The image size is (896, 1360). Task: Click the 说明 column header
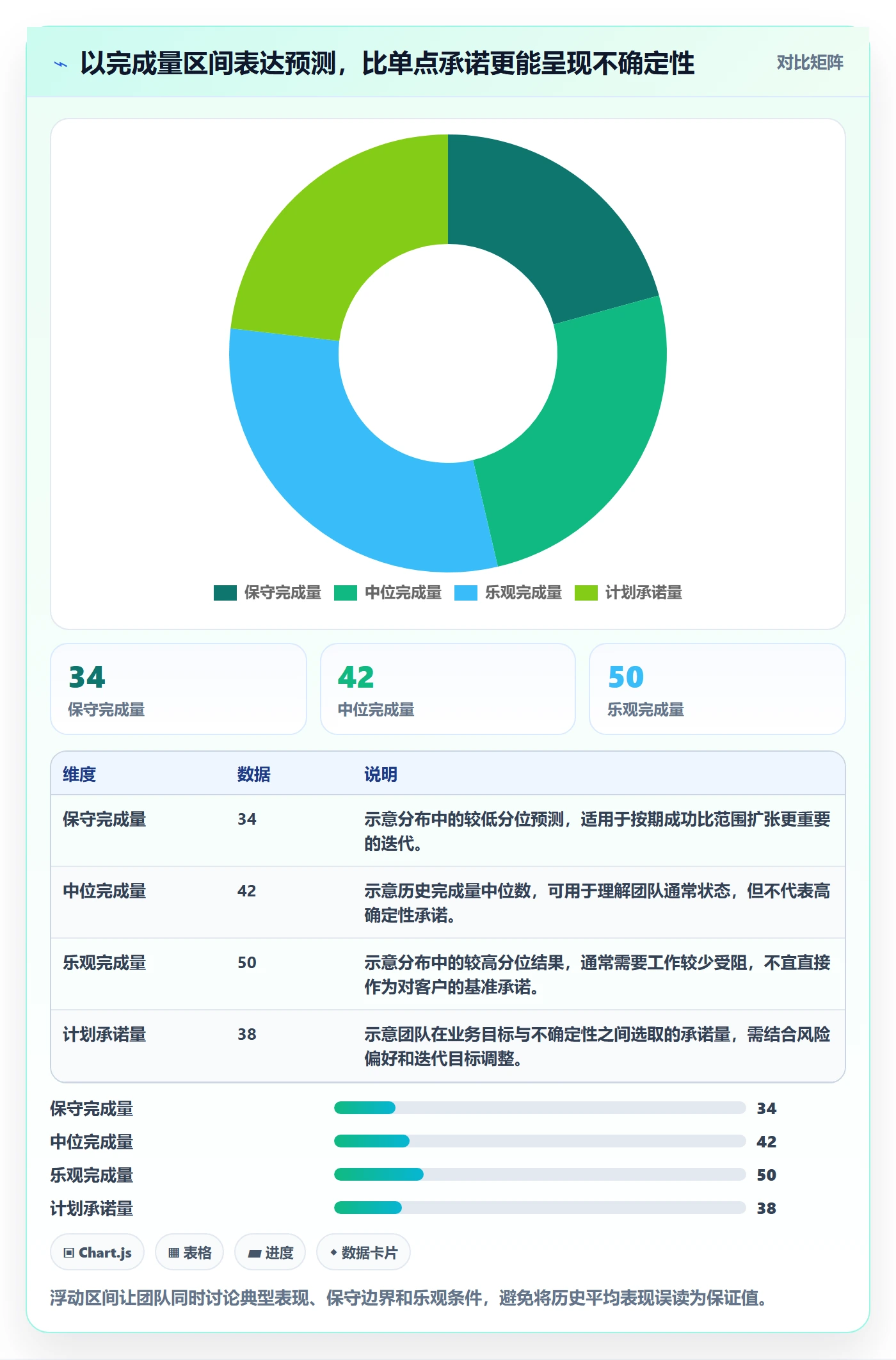[381, 774]
